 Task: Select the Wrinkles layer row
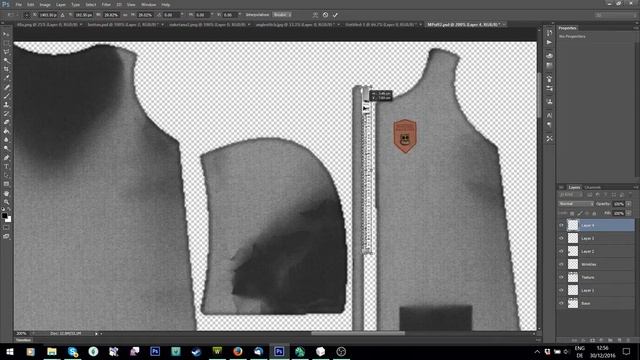pyautogui.click(x=596, y=264)
